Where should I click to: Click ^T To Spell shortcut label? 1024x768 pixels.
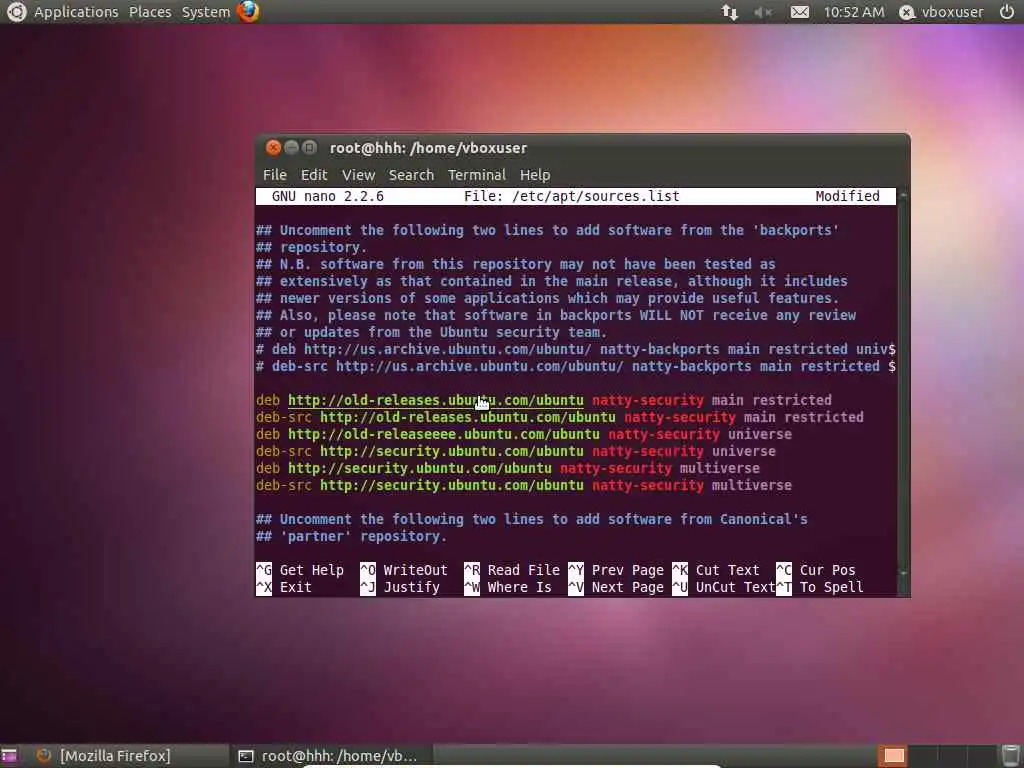pyautogui.click(x=820, y=587)
